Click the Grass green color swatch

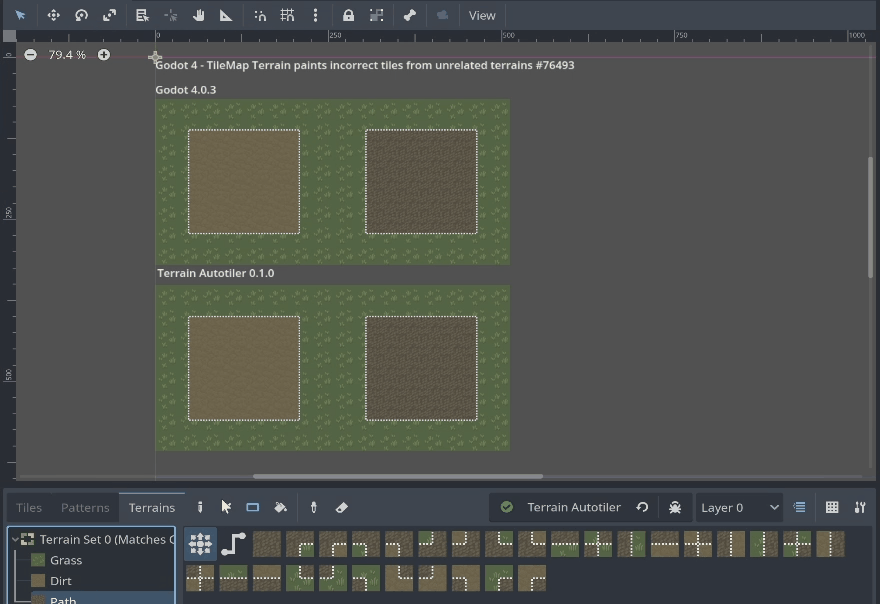pos(38,560)
